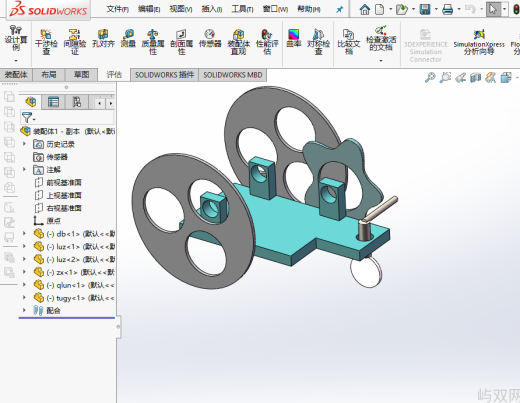Open a file with the Open icon

(402, 9)
